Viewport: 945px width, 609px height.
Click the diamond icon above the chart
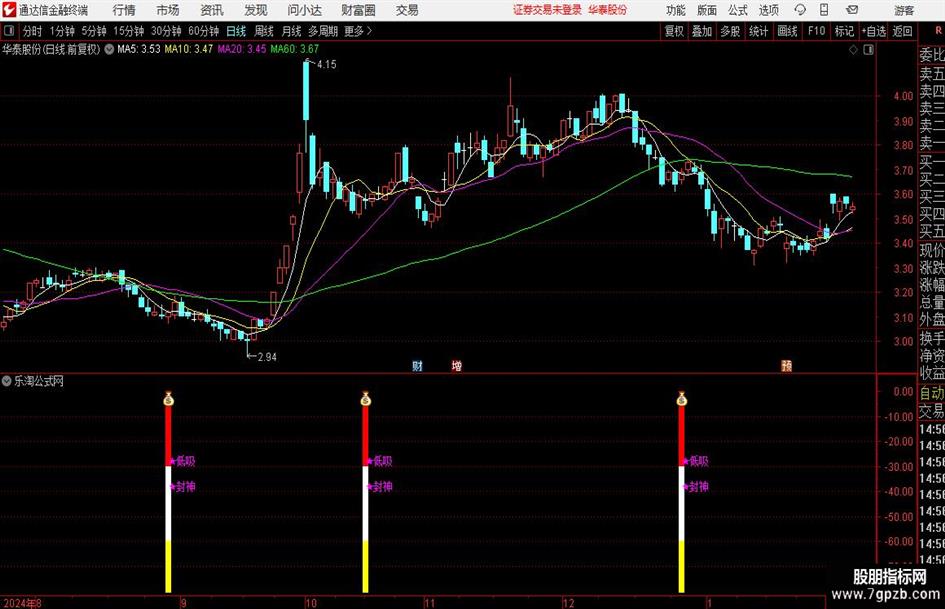click(853, 50)
